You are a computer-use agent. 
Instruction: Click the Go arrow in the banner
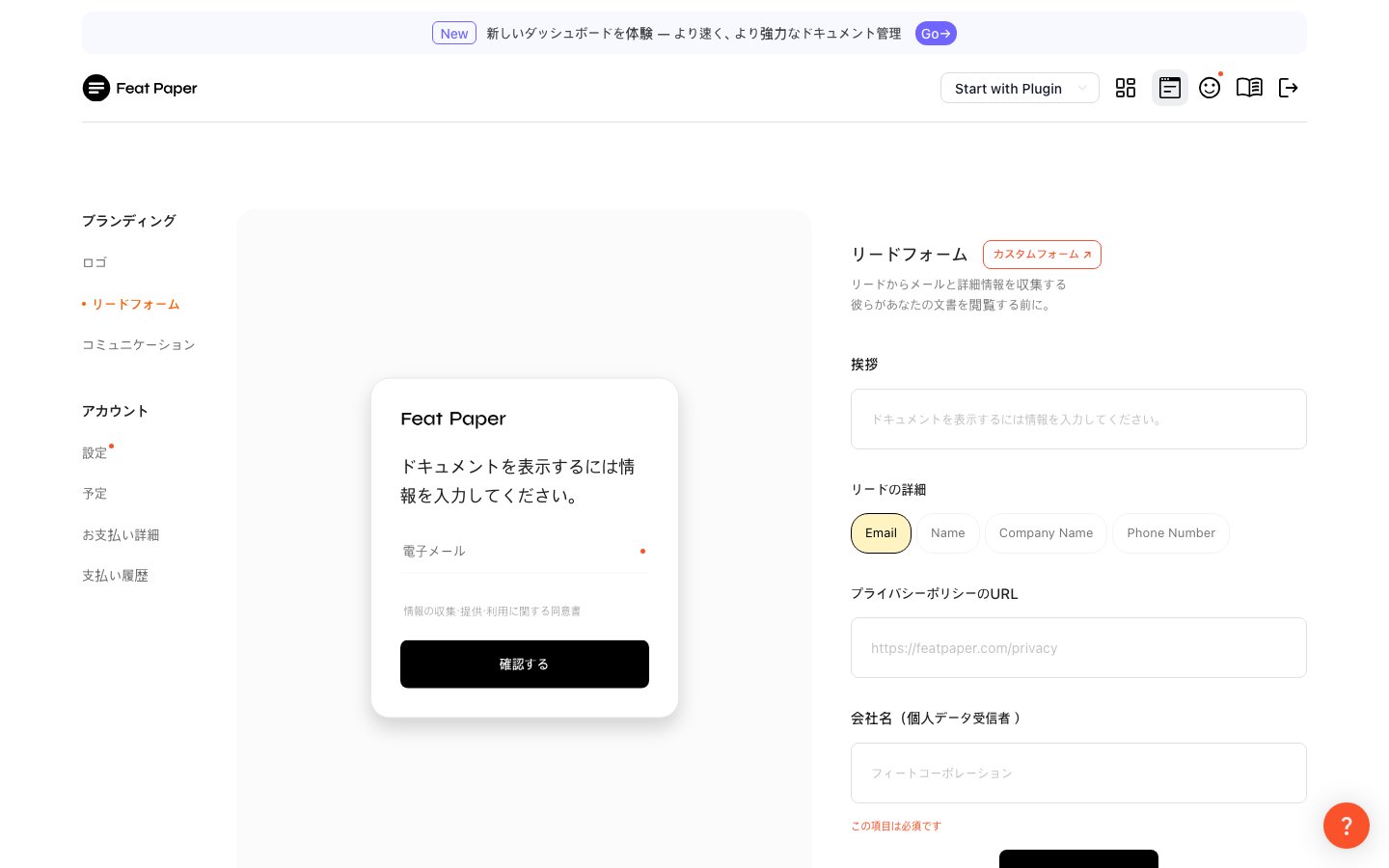[936, 34]
